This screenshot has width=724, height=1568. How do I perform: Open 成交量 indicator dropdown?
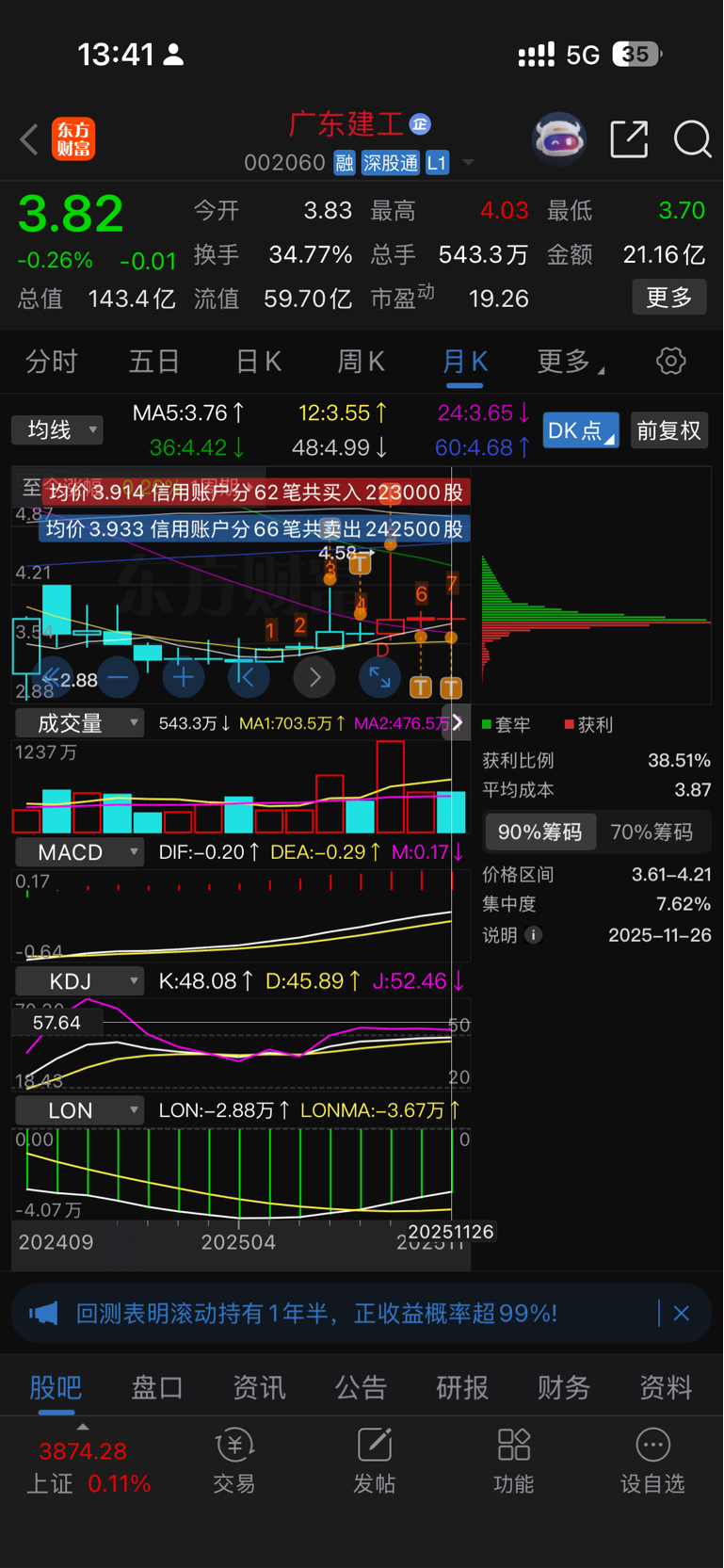point(79,723)
